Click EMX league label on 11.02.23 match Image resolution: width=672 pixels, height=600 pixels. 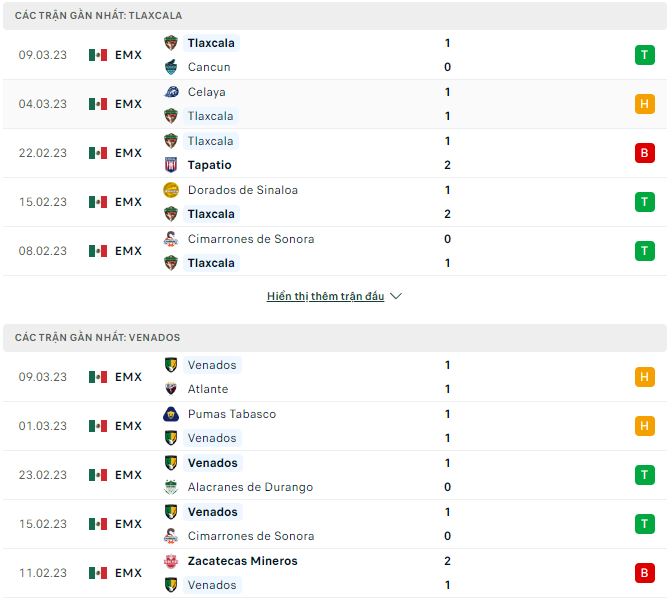(x=128, y=573)
